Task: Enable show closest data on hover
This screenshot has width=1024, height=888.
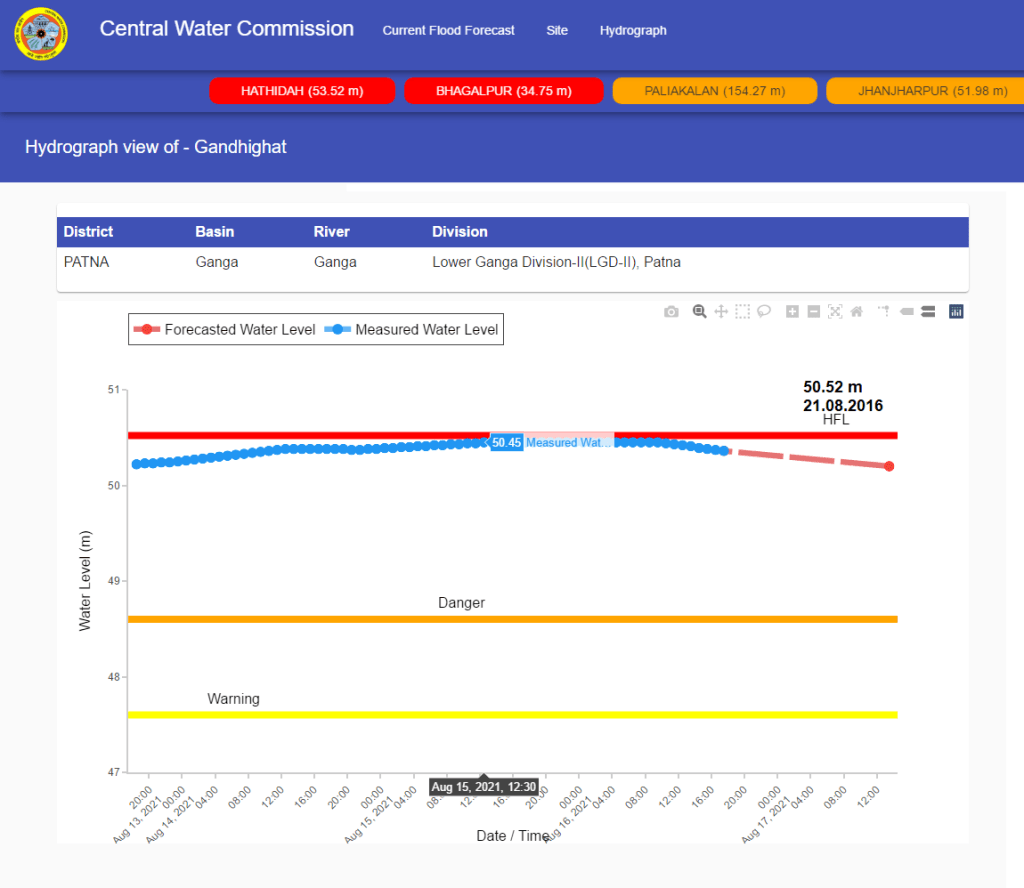Action: (906, 312)
